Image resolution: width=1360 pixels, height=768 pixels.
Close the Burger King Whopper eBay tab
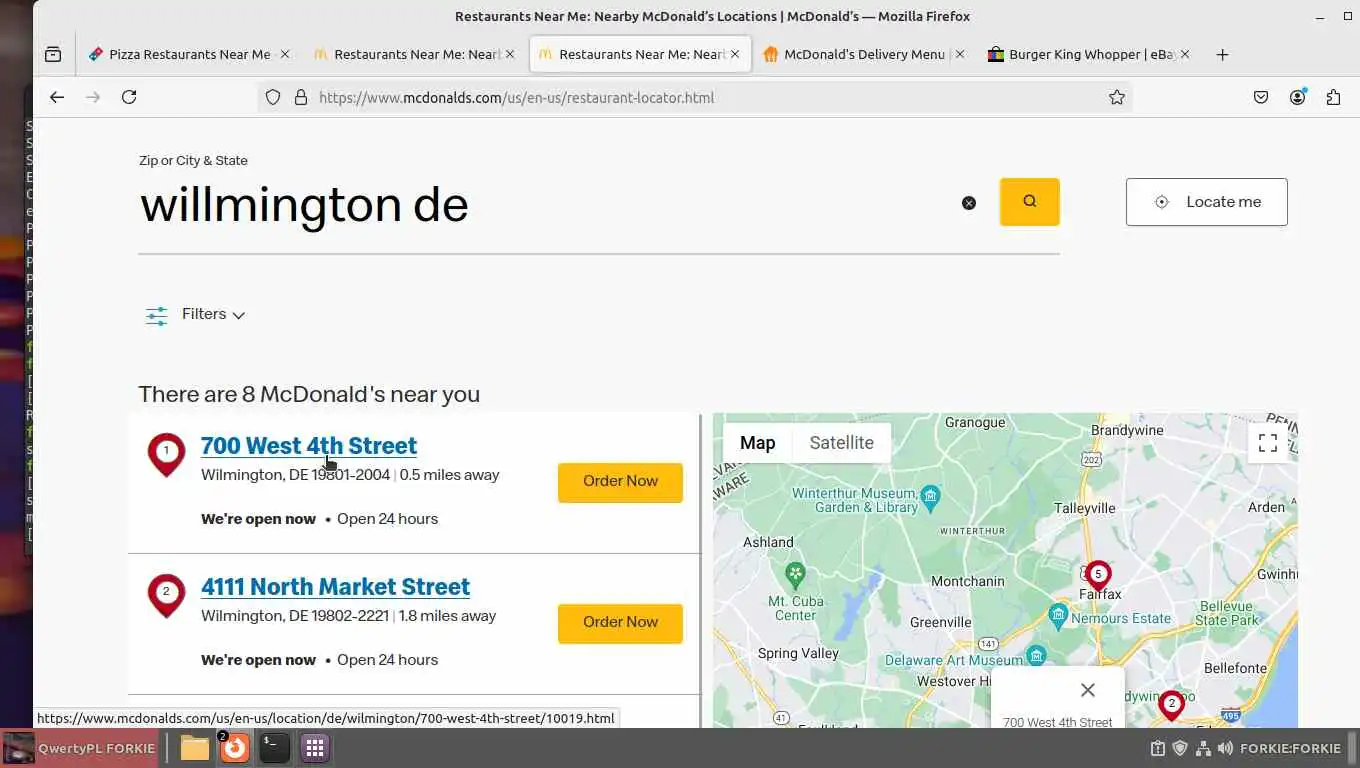pos(1185,55)
